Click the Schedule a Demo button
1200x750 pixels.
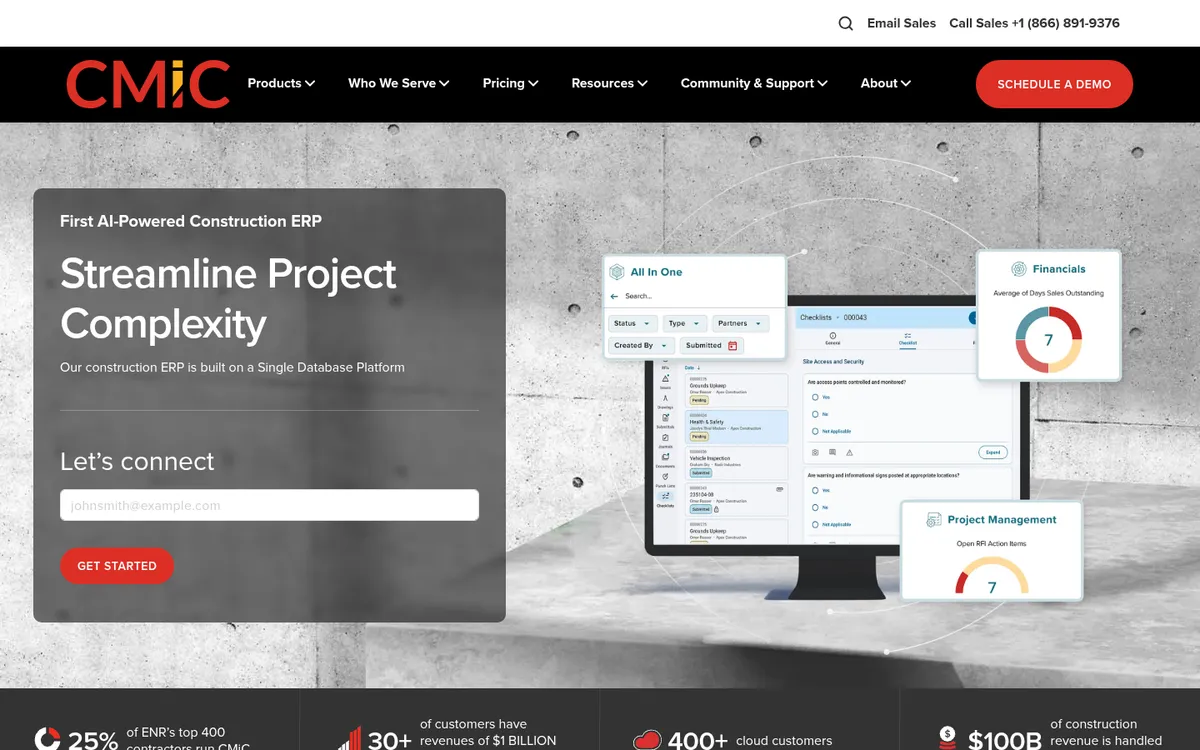tap(1054, 84)
